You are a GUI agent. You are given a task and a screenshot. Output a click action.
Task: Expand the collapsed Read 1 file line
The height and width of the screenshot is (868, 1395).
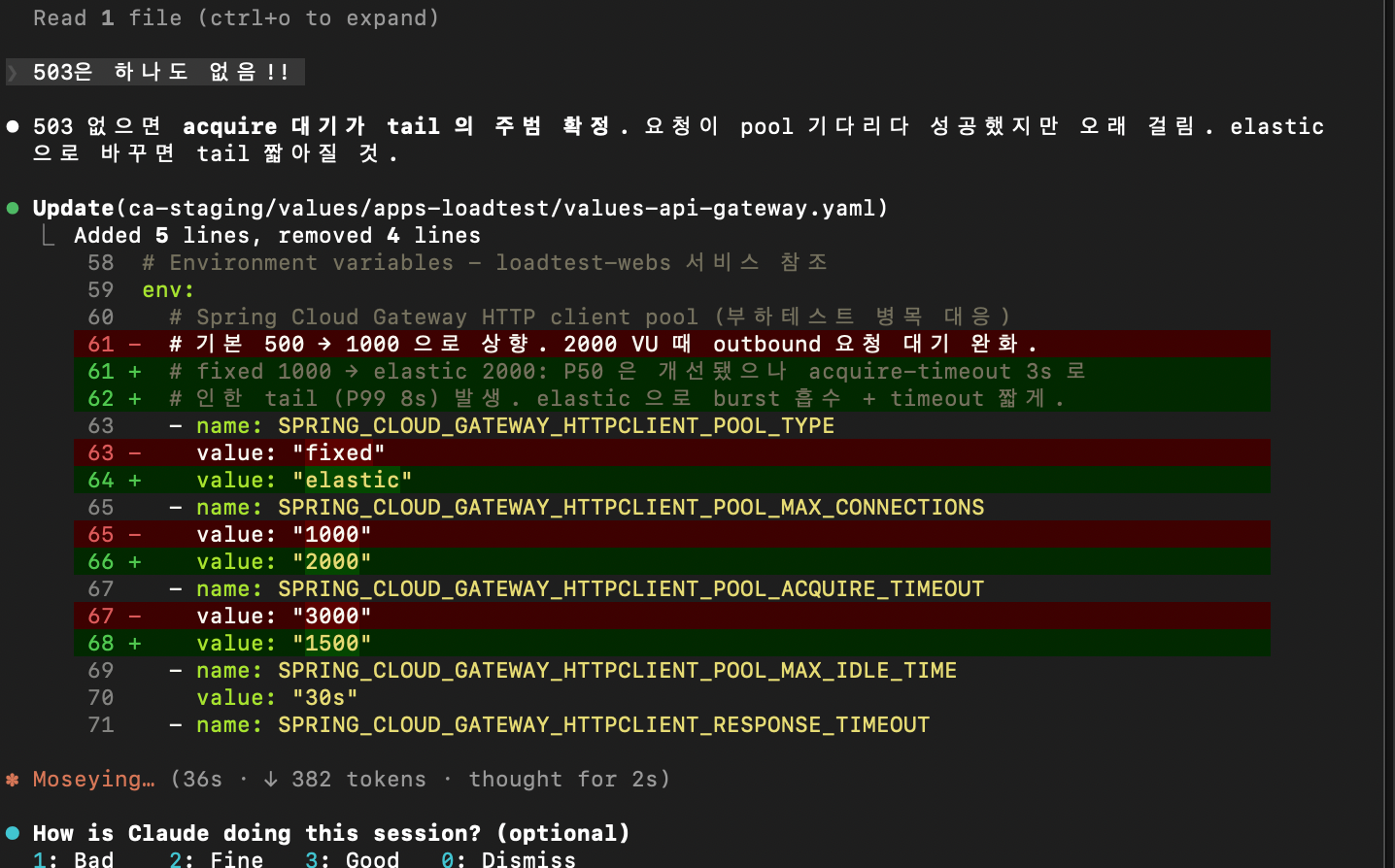click(x=235, y=17)
